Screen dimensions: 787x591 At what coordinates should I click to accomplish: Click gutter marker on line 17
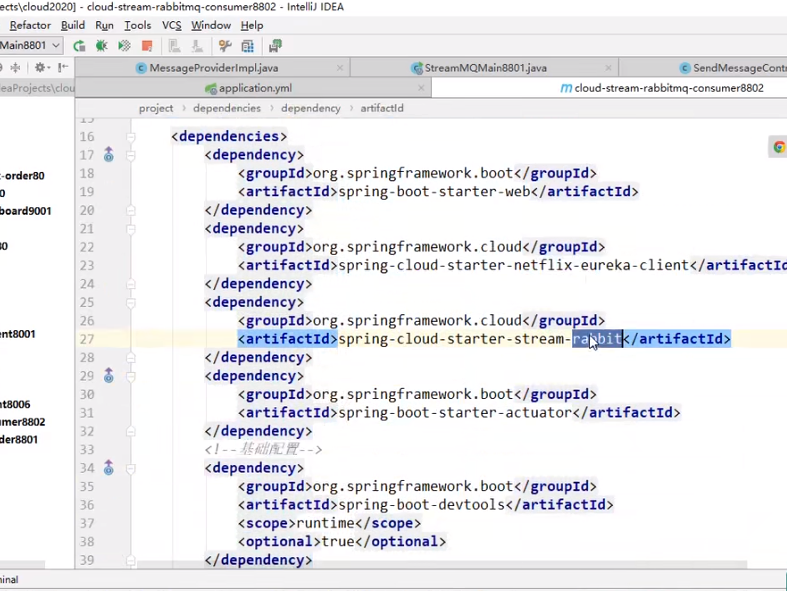tap(108, 155)
